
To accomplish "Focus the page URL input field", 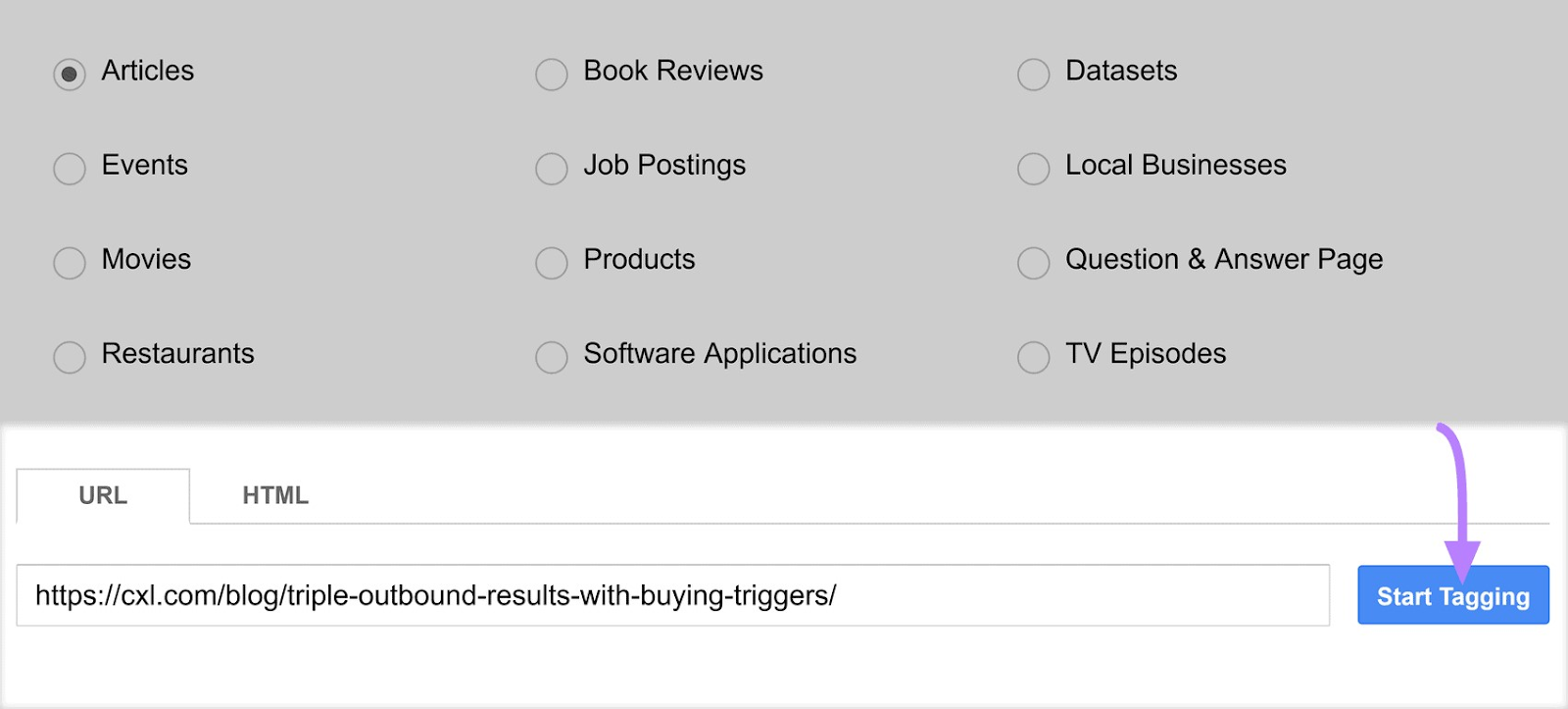I will pos(673,595).
